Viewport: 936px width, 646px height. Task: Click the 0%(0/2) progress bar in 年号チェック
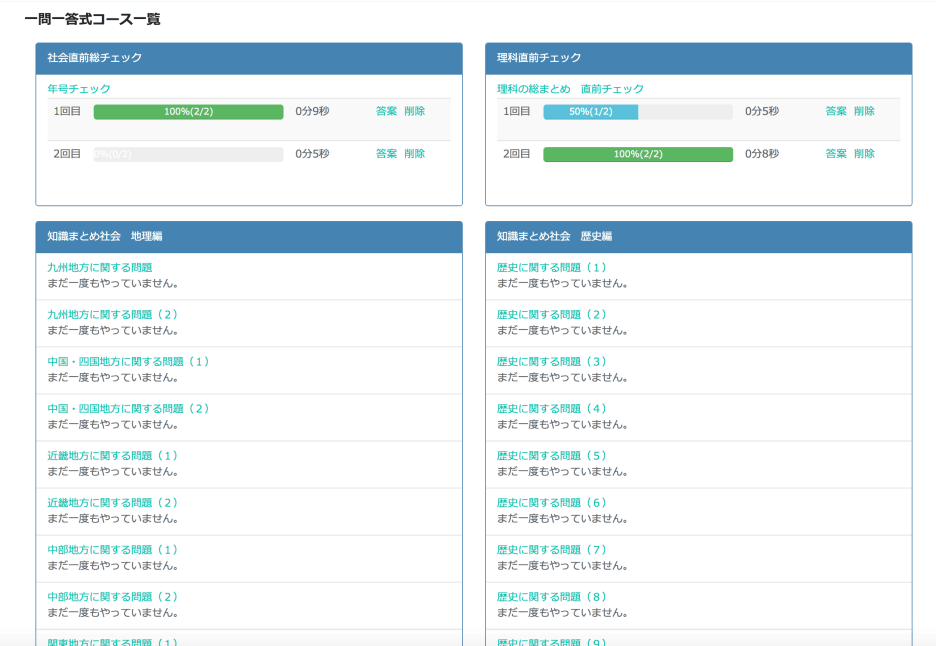(188, 154)
